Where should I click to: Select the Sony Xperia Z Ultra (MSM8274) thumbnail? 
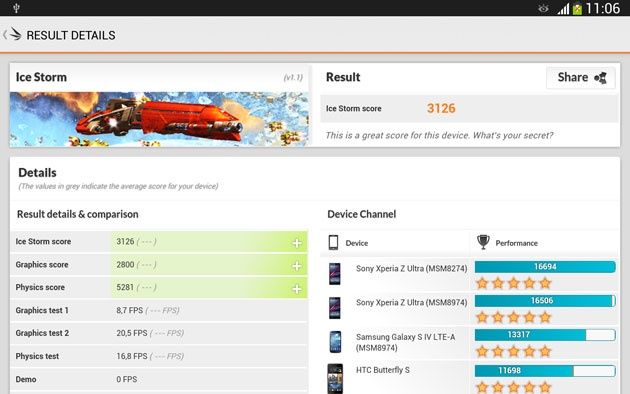(x=335, y=274)
